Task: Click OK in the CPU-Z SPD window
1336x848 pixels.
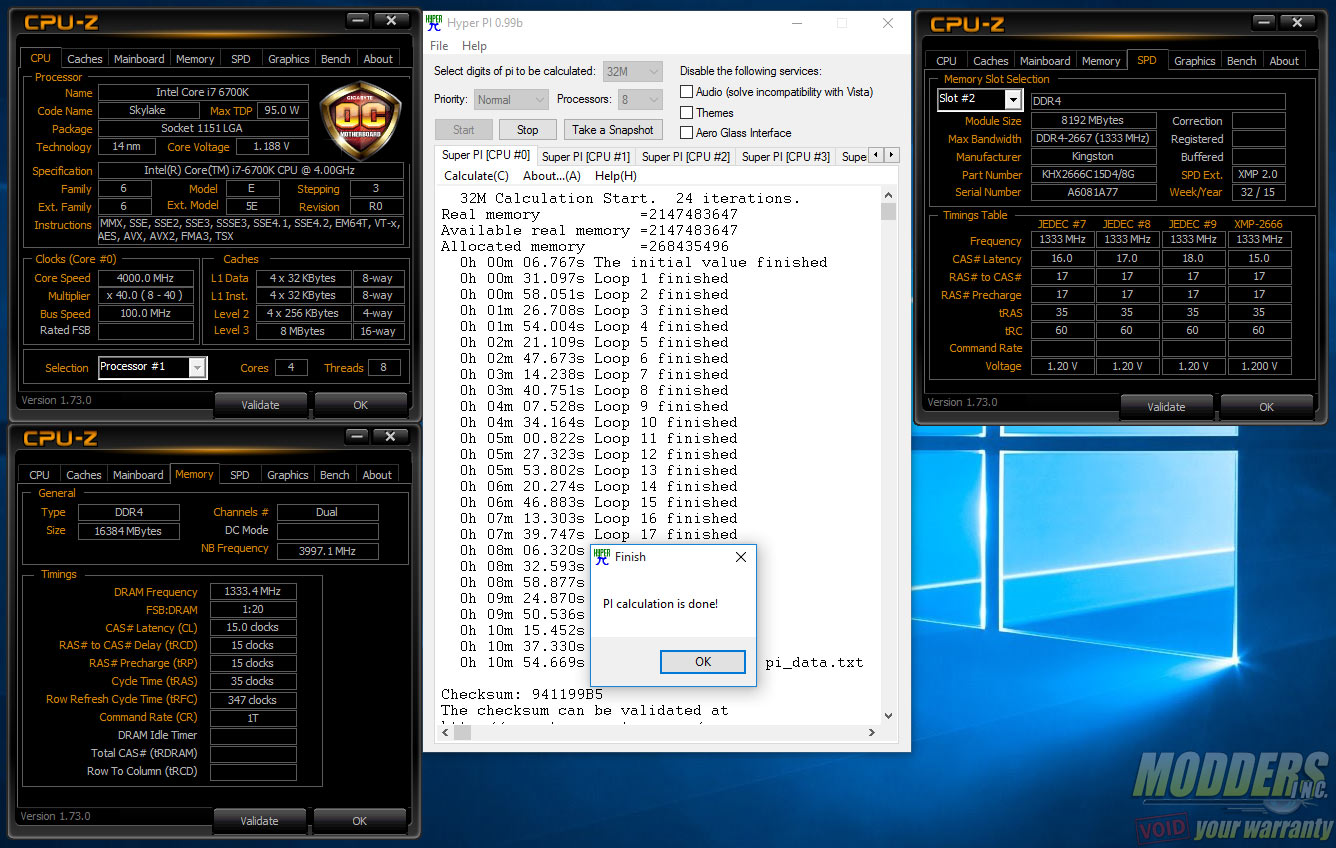Action: coord(1267,407)
